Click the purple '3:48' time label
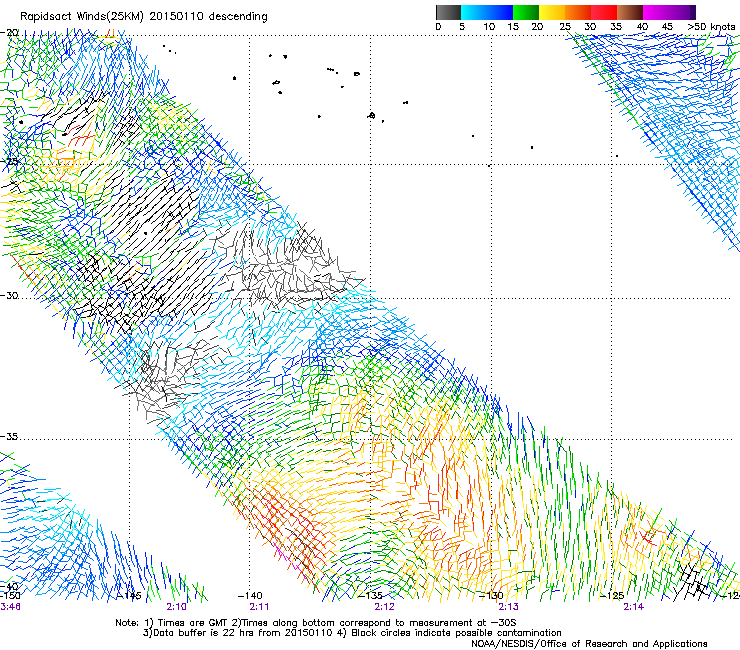This screenshot has width=740, height=650. pos(10,607)
